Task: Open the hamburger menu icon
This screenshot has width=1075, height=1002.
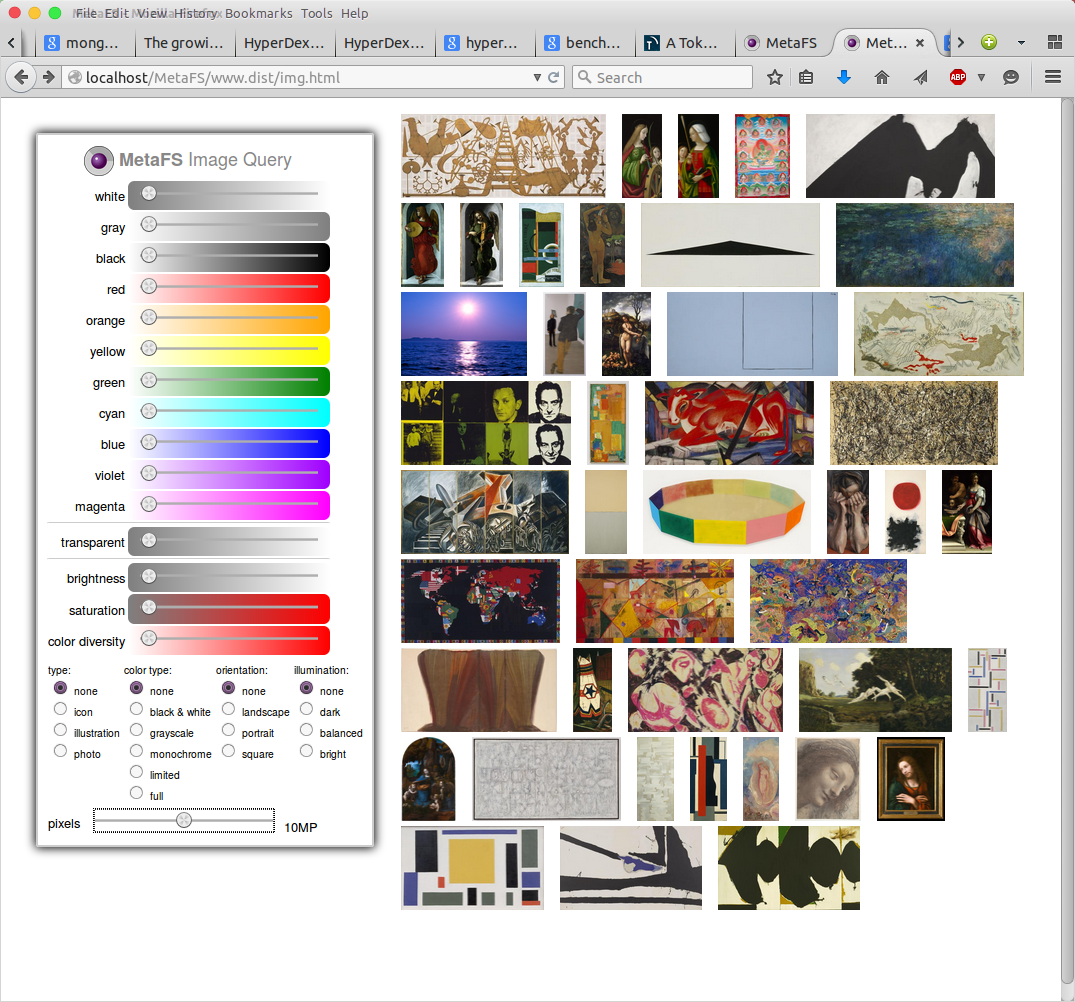Action: pyautogui.click(x=1053, y=77)
